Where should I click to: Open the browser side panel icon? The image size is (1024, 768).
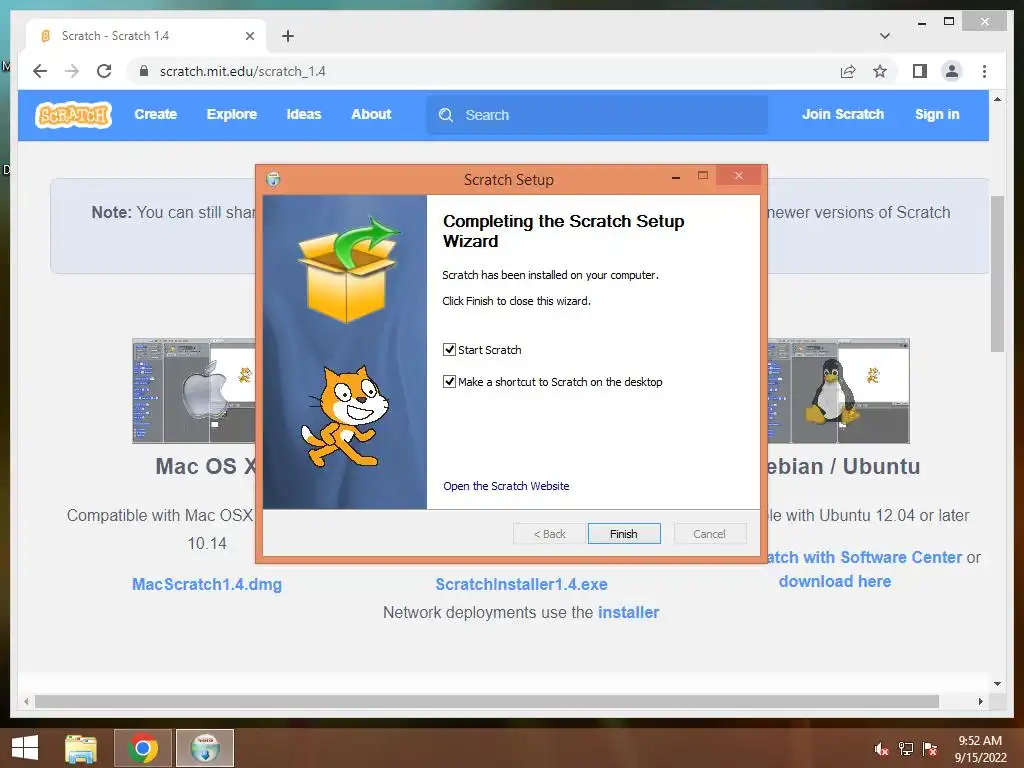[920, 71]
